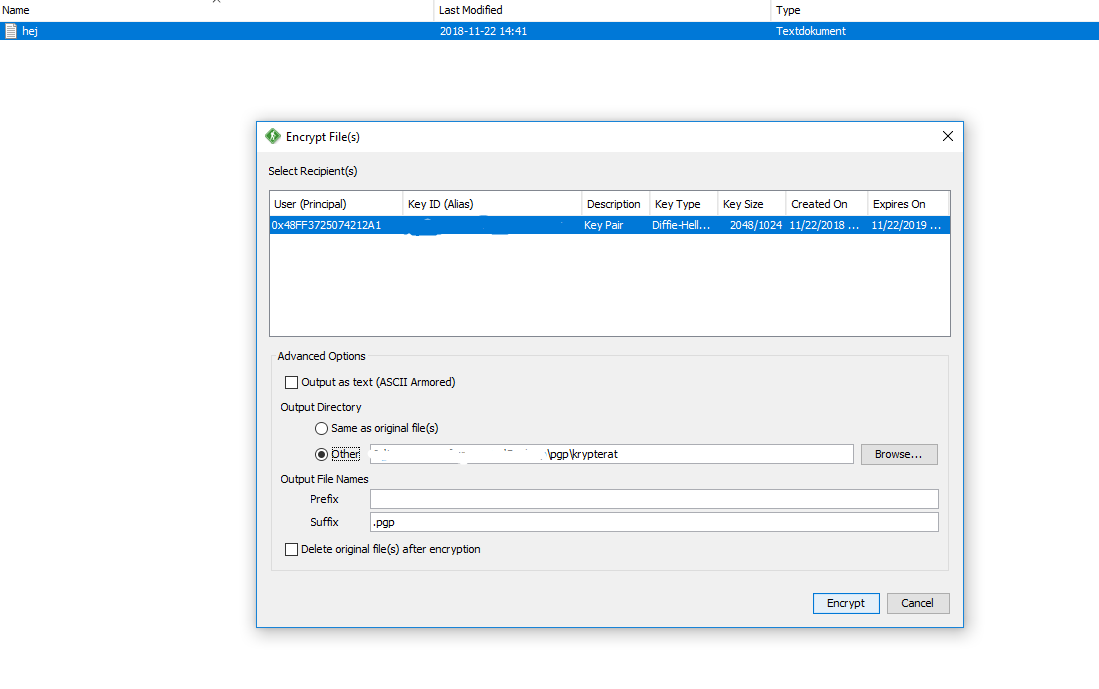Click the Key Type column header

coord(683,204)
